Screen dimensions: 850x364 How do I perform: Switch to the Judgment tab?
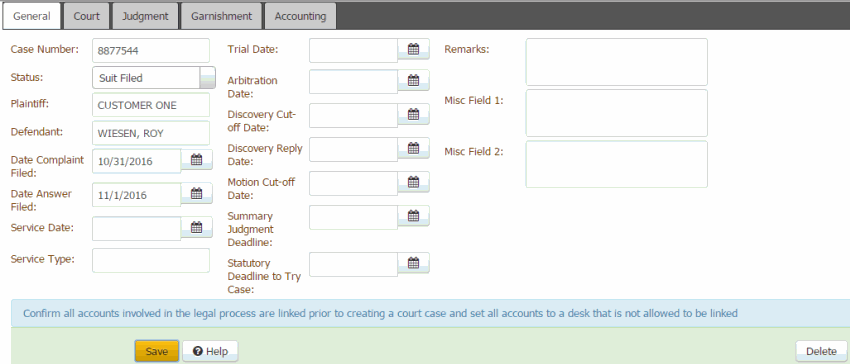point(145,16)
